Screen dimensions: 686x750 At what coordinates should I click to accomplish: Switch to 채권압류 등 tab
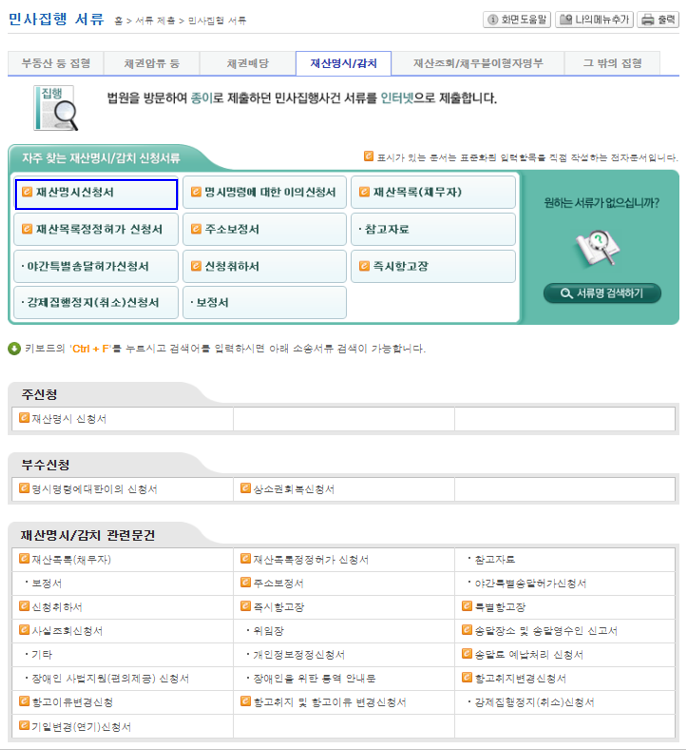click(152, 63)
